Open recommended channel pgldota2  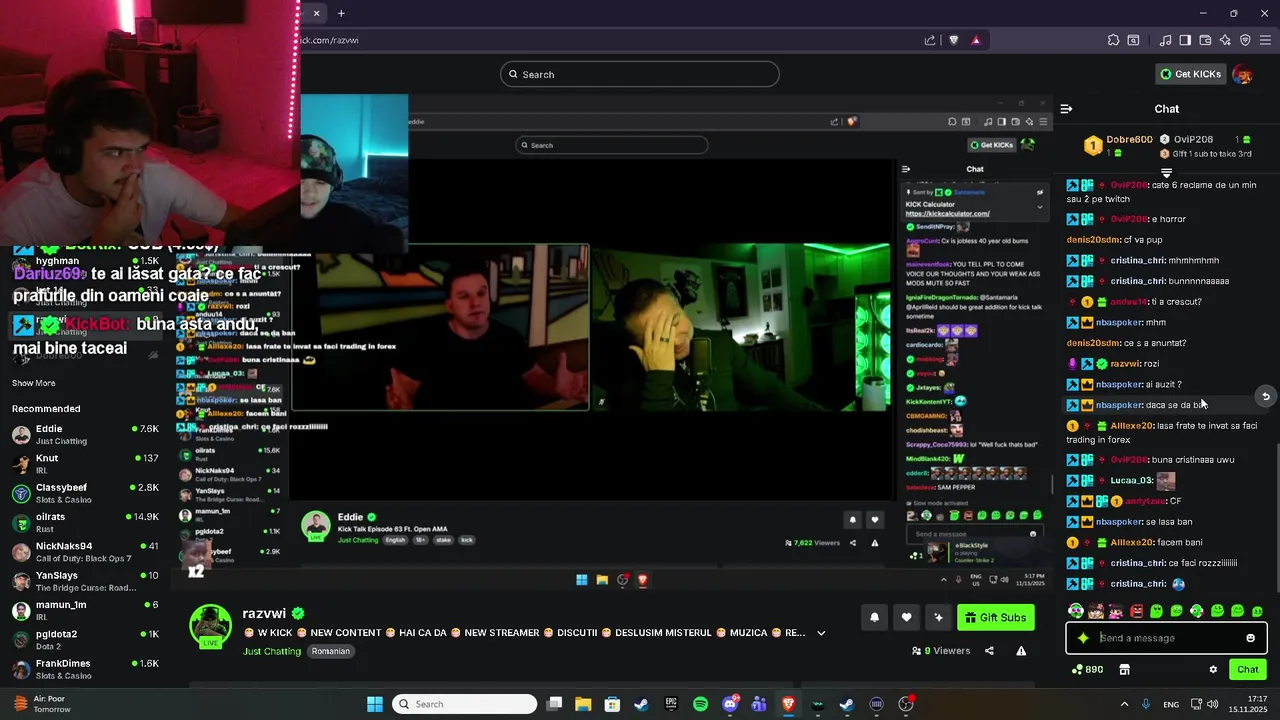click(85, 640)
